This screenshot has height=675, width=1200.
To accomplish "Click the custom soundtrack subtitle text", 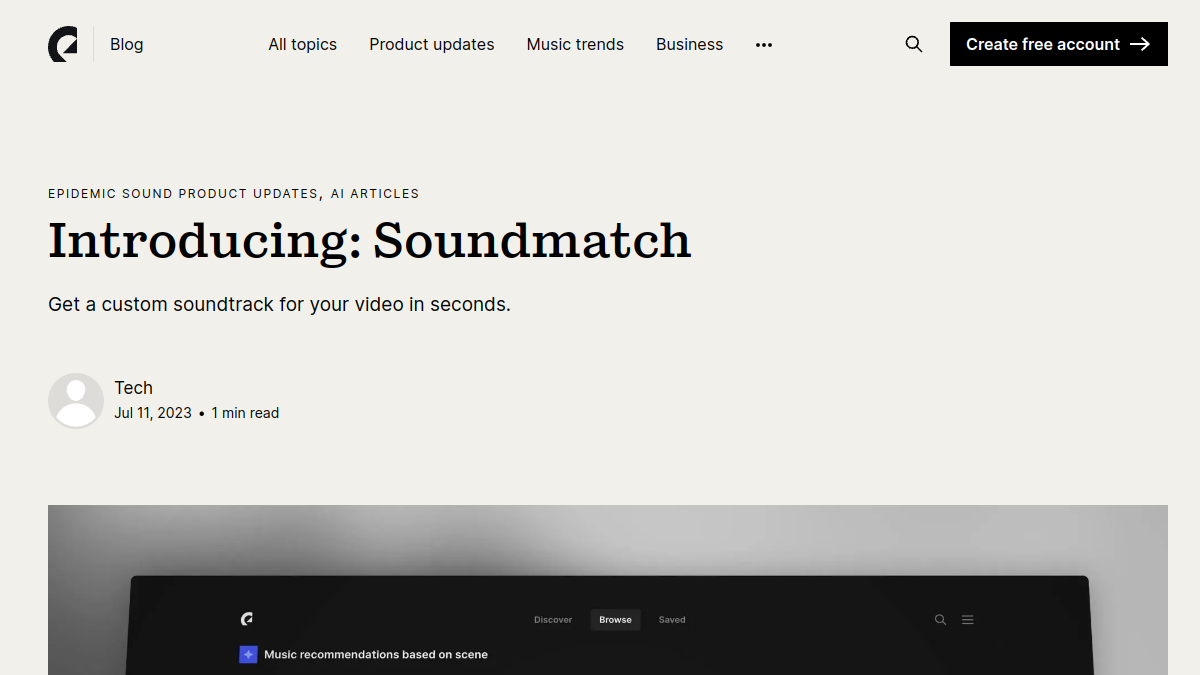I will (280, 304).
